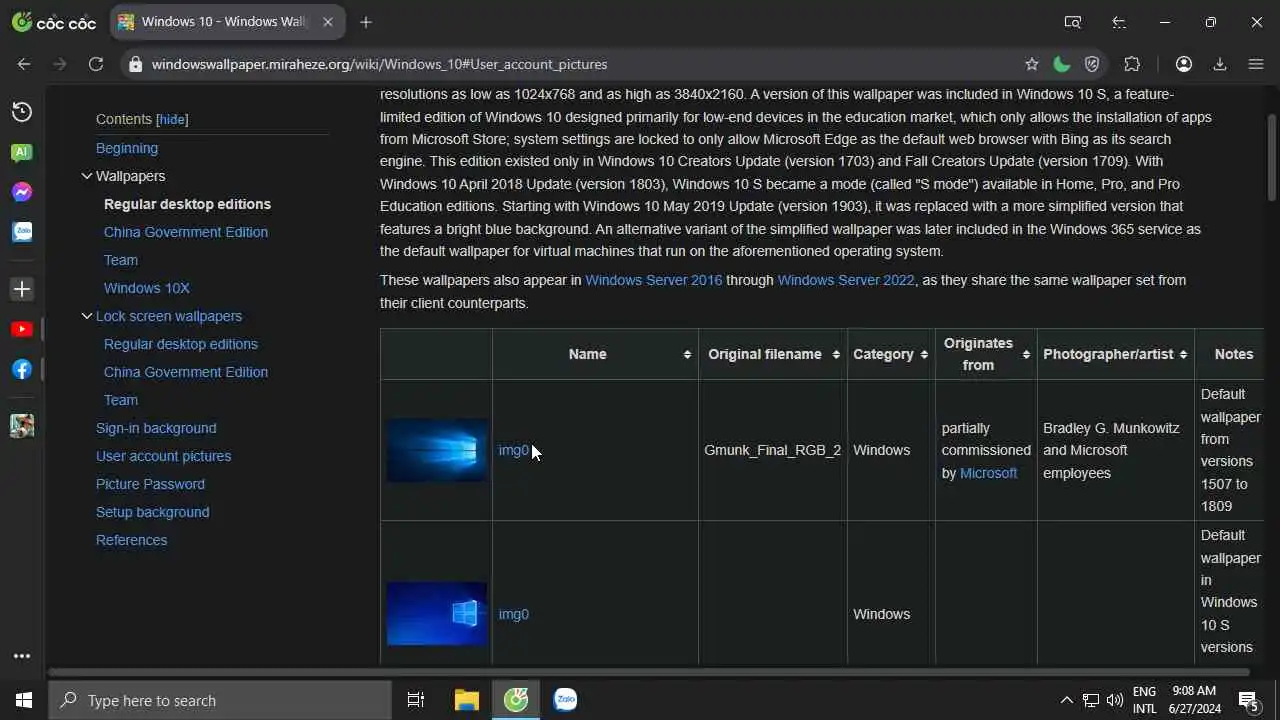Open the first img0 wallpaper thumbnail
Viewport: 1280px width, 720px height.
click(x=437, y=450)
